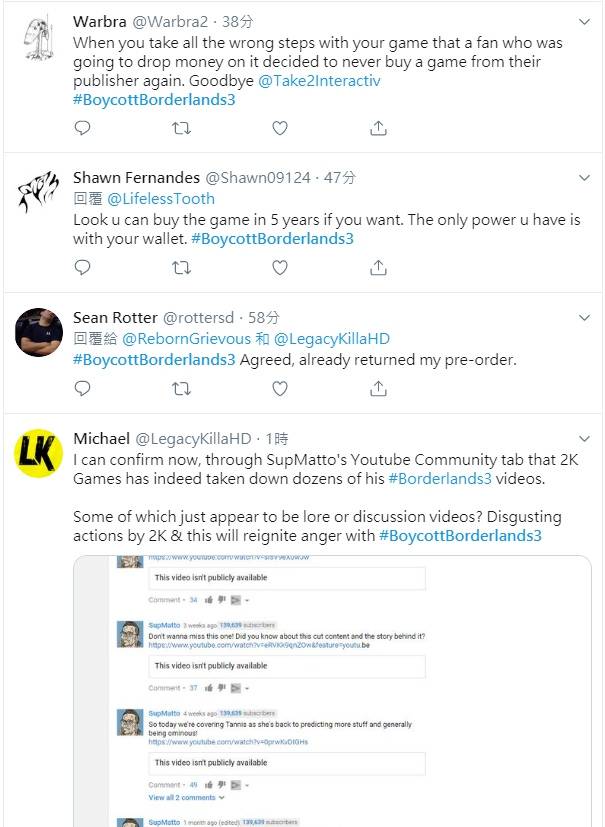Retweet Shawn Fernandes' tweet

tap(181, 267)
